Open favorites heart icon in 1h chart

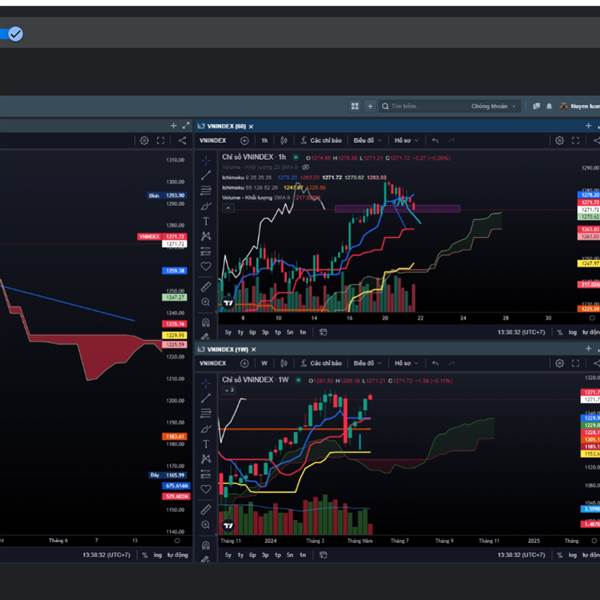click(206, 266)
